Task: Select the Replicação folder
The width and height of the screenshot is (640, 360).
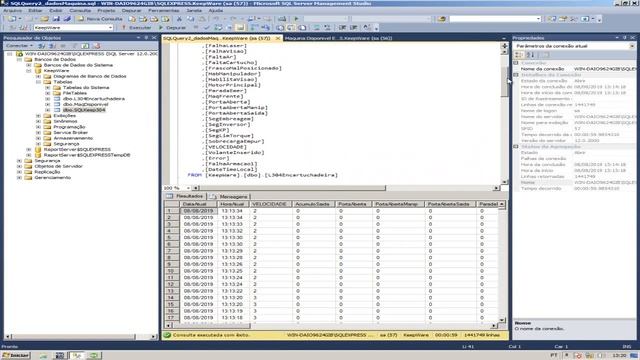Action: [x=47, y=172]
